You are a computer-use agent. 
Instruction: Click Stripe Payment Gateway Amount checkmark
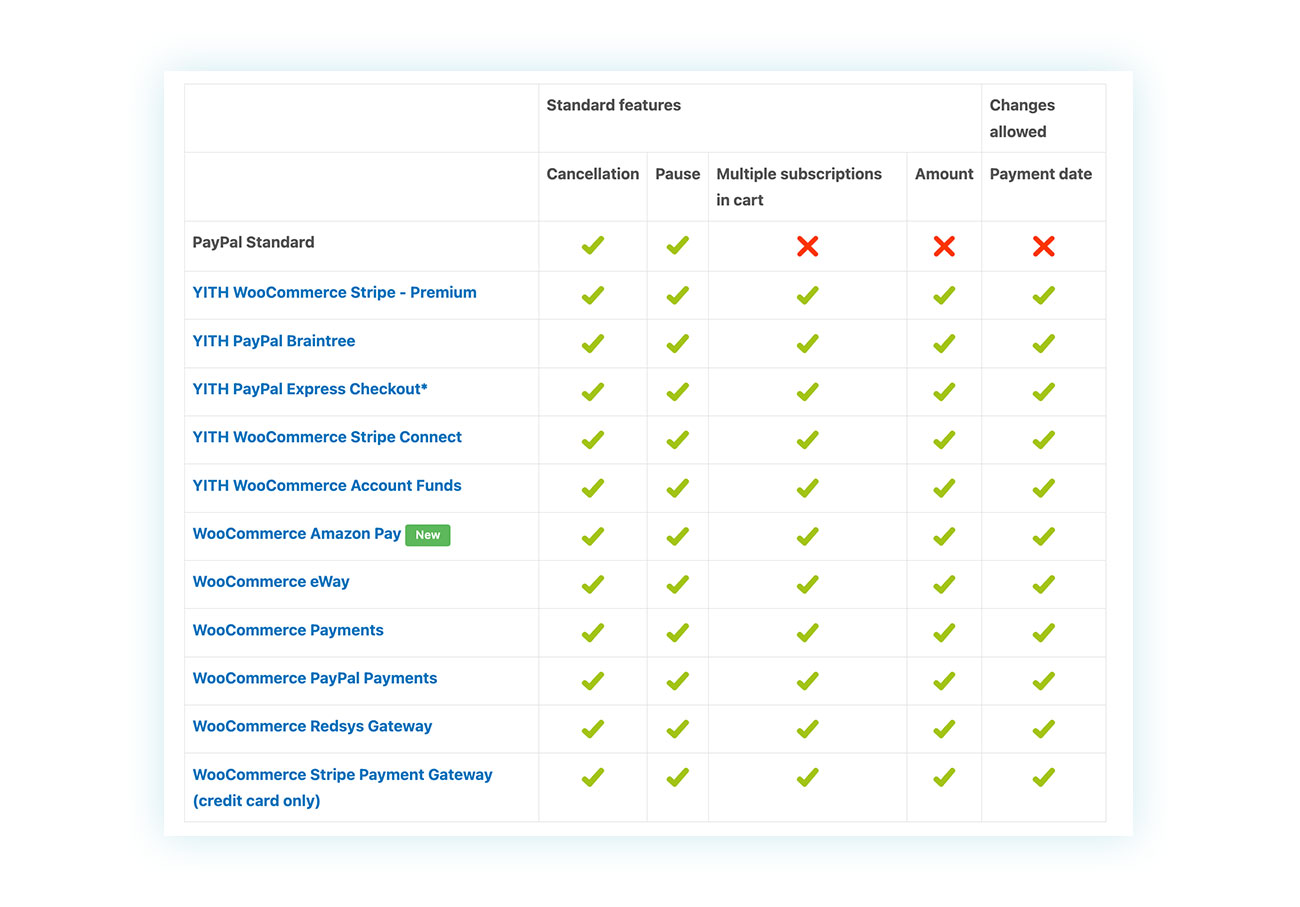tap(944, 777)
